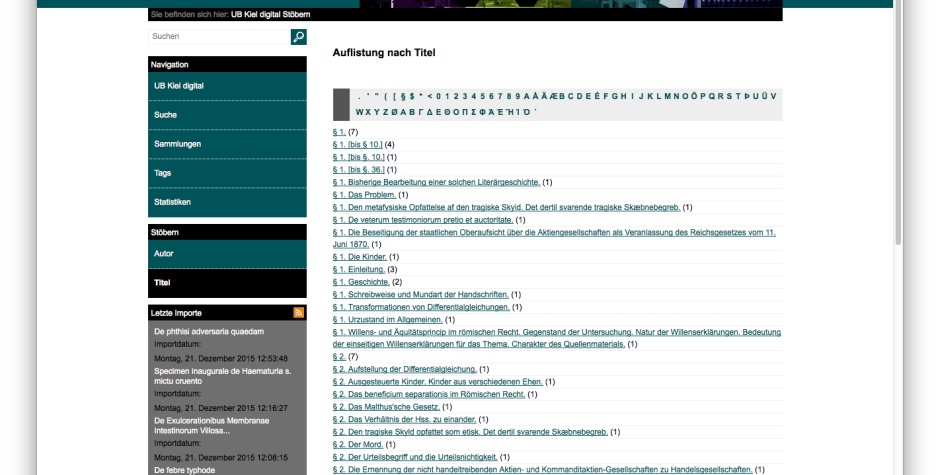Open recent import 'De Exulcerationibus Membranae Intestinorum Villosa...'

[x=212, y=426]
